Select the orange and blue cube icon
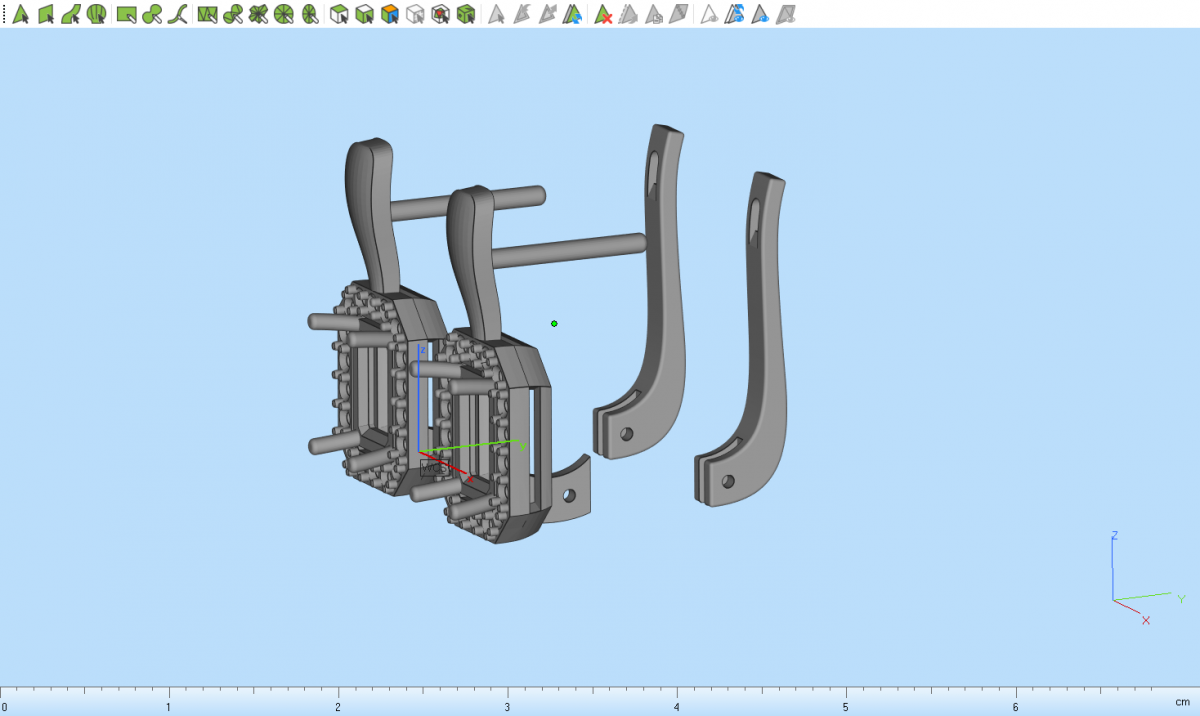This screenshot has width=1200, height=716. (390, 15)
